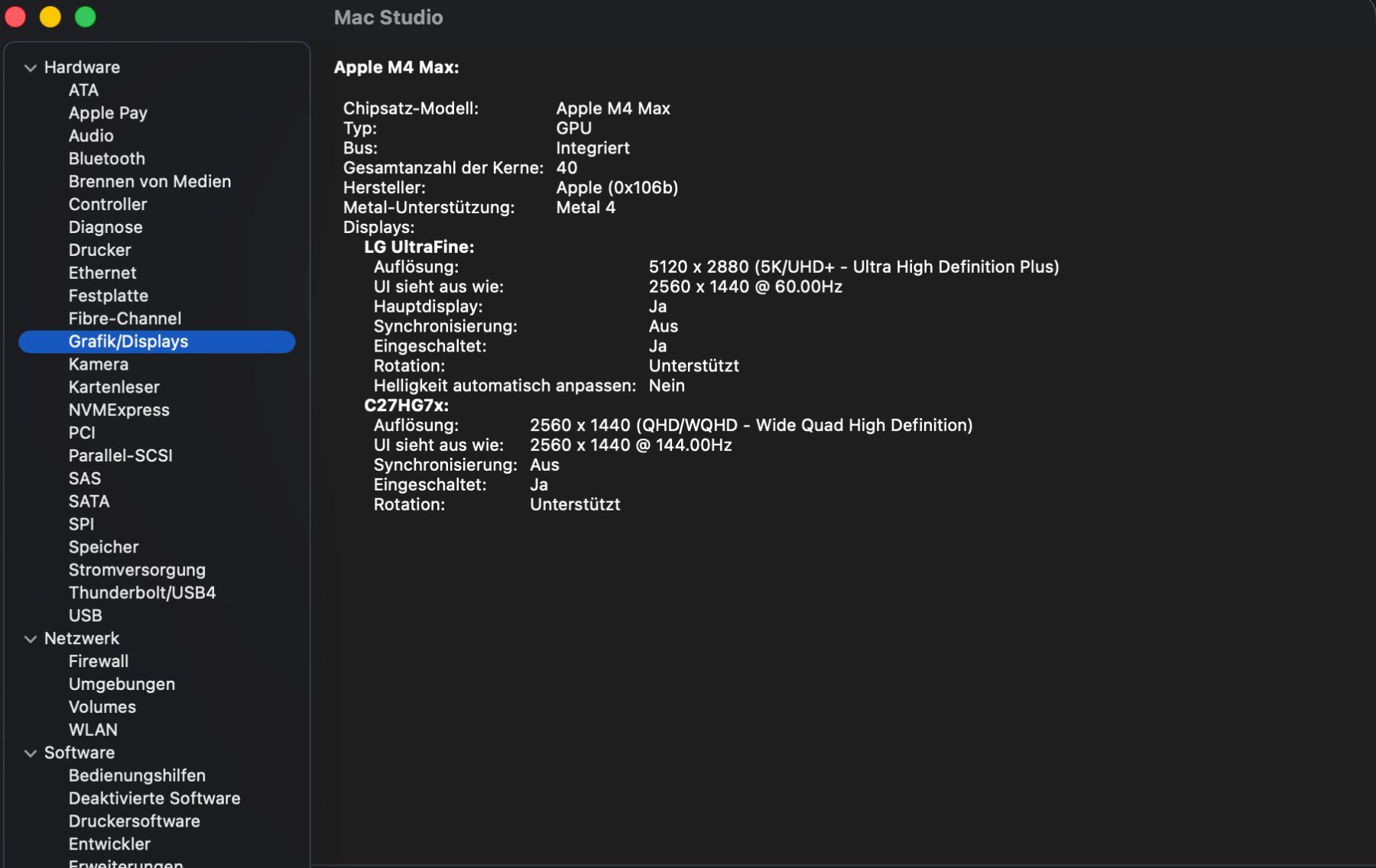
Task: Open the Drucker entry
Action: pos(99,251)
